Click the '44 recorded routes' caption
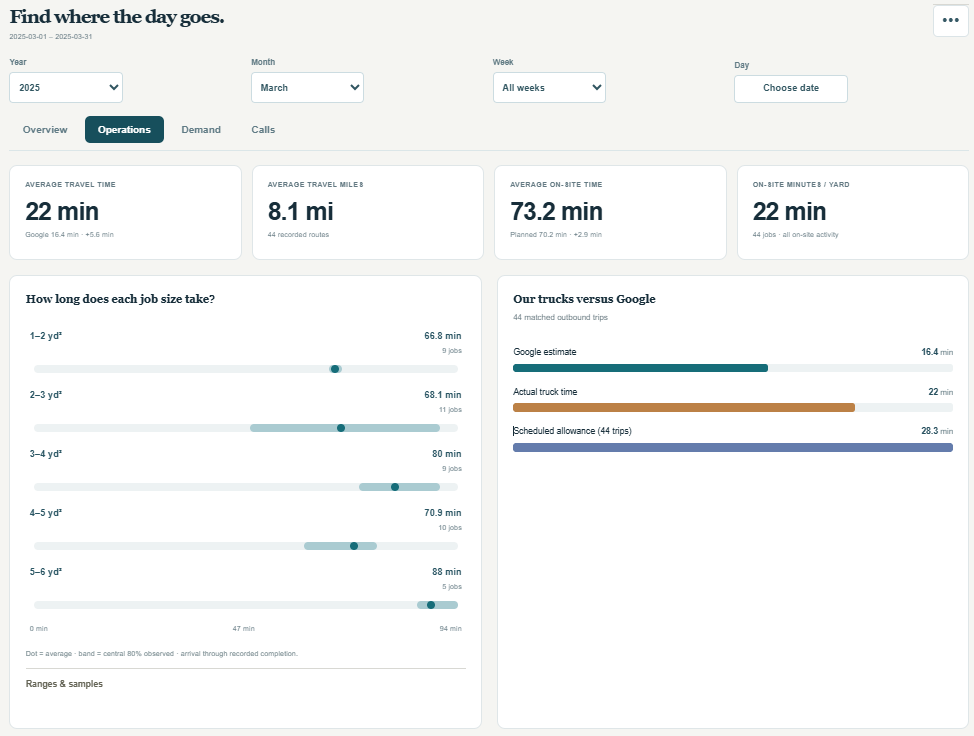The width and height of the screenshot is (974, 736). tap(298, 235)
